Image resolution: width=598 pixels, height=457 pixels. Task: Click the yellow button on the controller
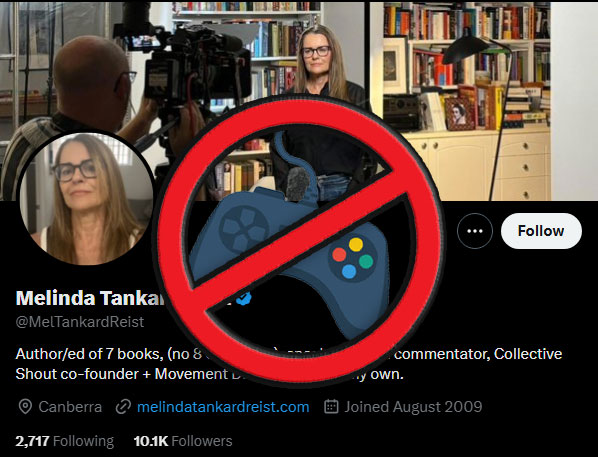point(355,245)
